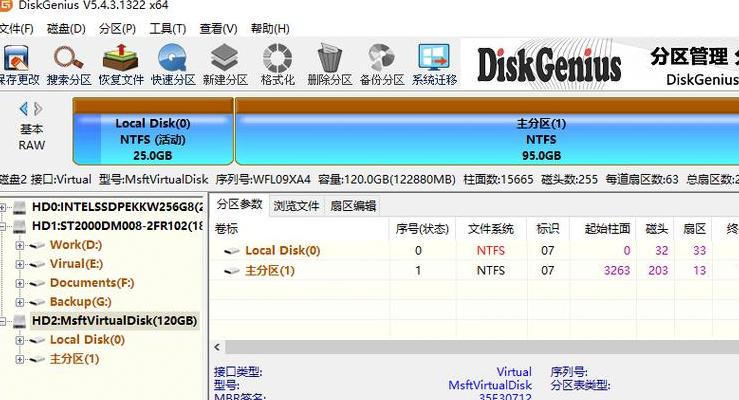Launch the Recover Files (恢复文件) tool

121,65
